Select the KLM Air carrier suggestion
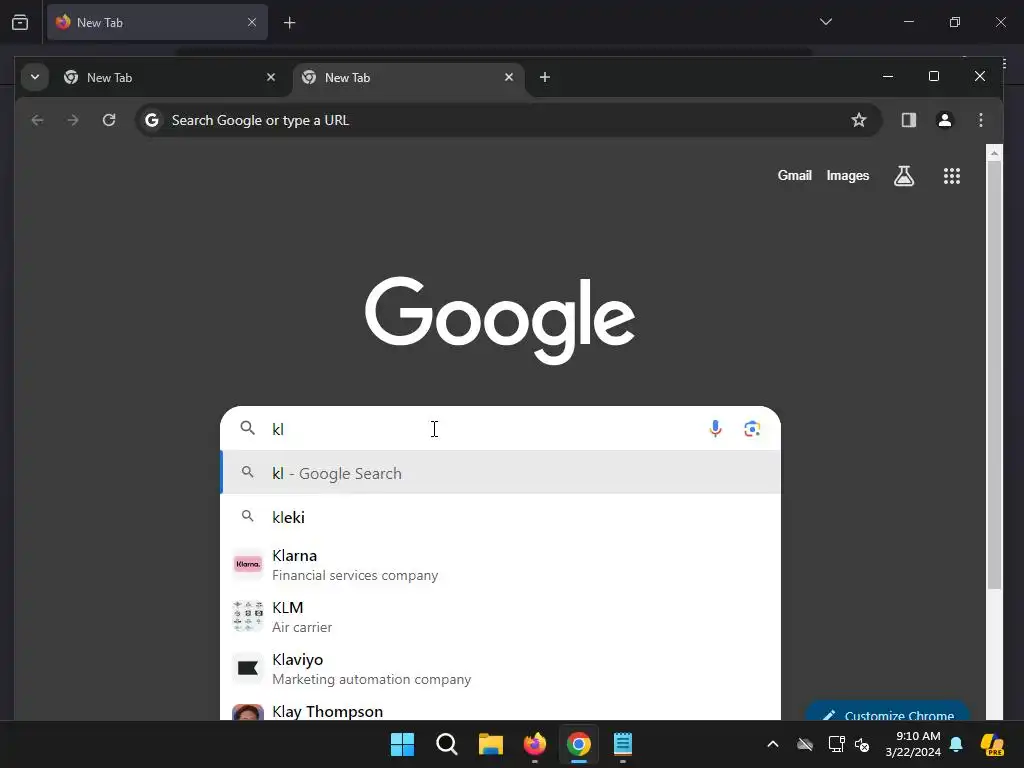The width and height of the screenshot is (1024, 768). pos(501,616)
